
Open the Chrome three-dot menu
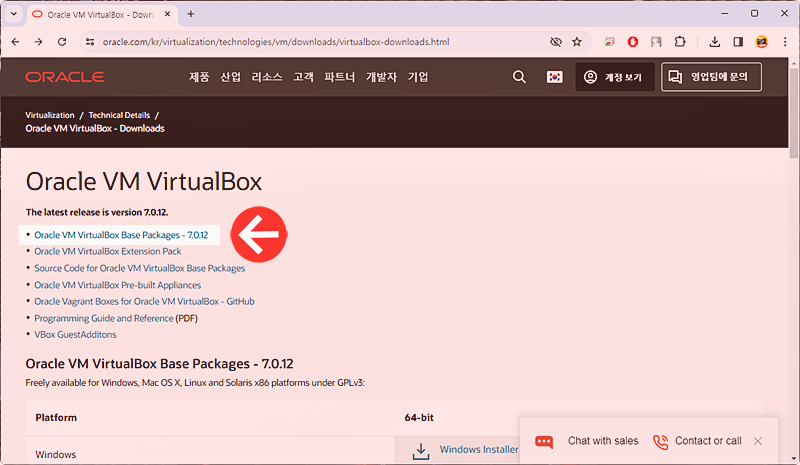click(x=785, y=42)
